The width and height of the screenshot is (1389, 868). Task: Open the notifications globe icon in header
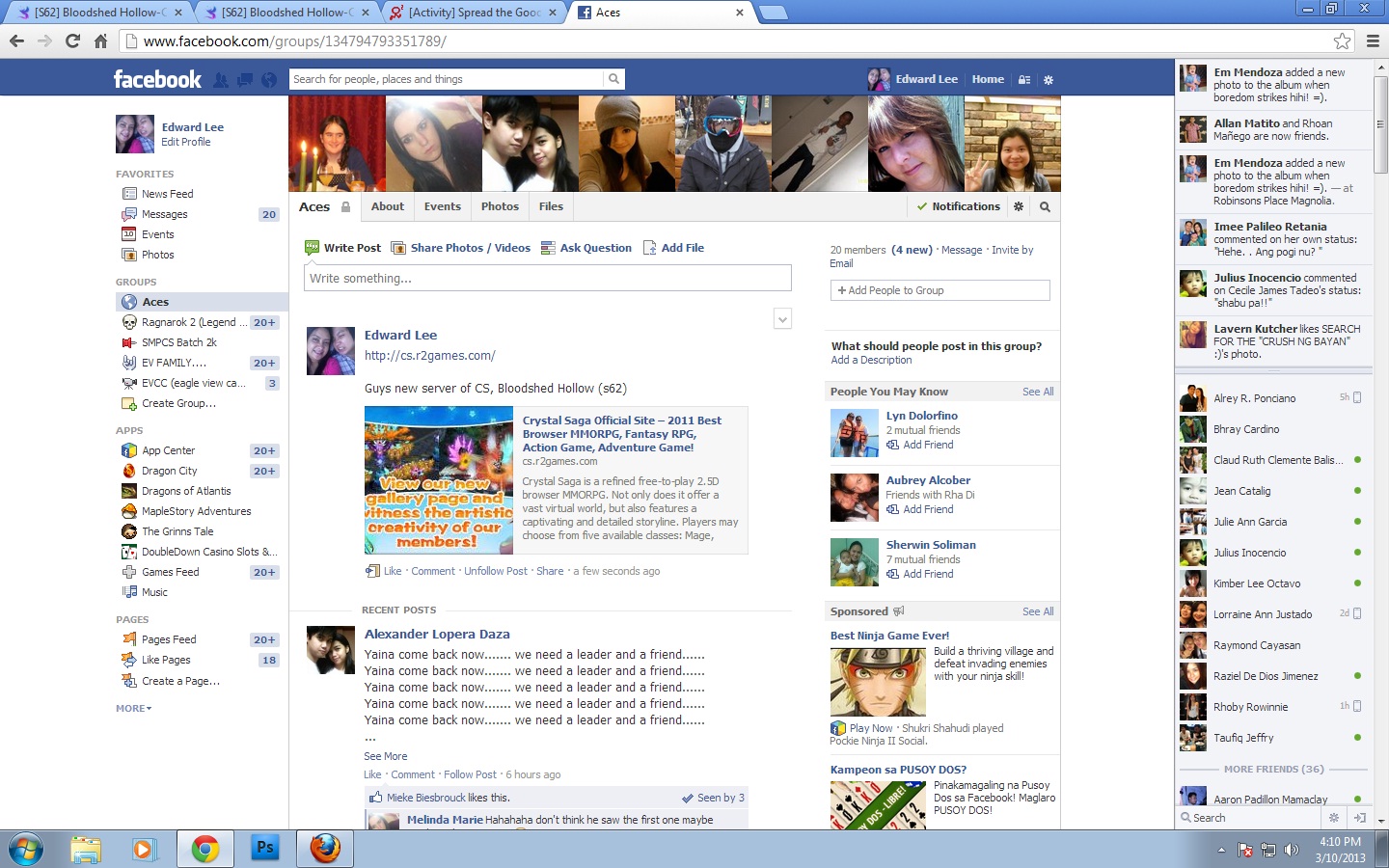tap(269, 80)
